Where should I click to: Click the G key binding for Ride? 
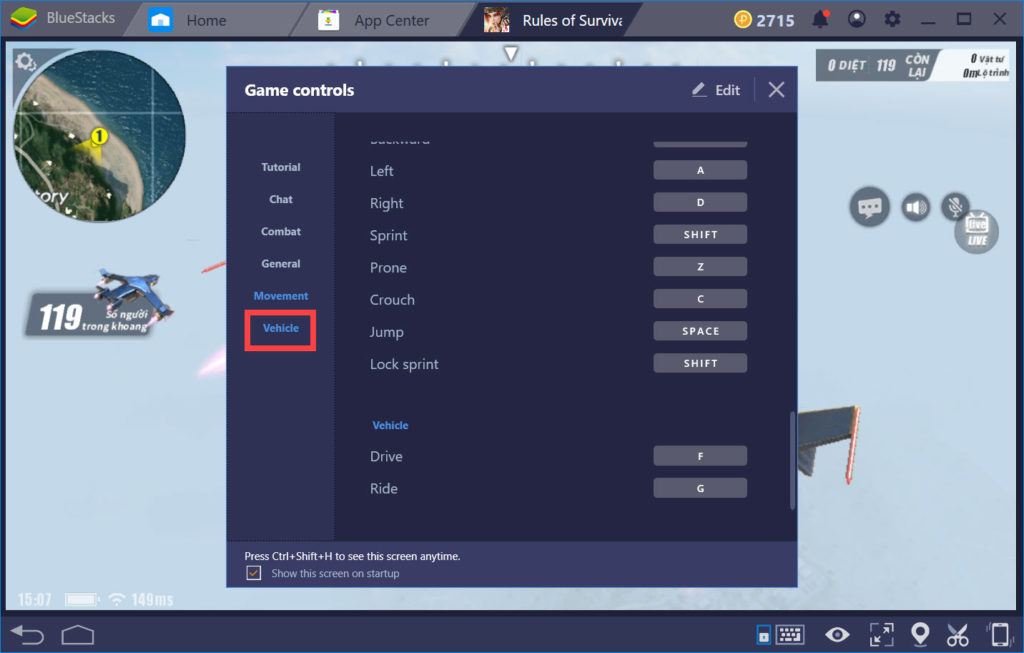pyautogui.click(x=700, y=488)
